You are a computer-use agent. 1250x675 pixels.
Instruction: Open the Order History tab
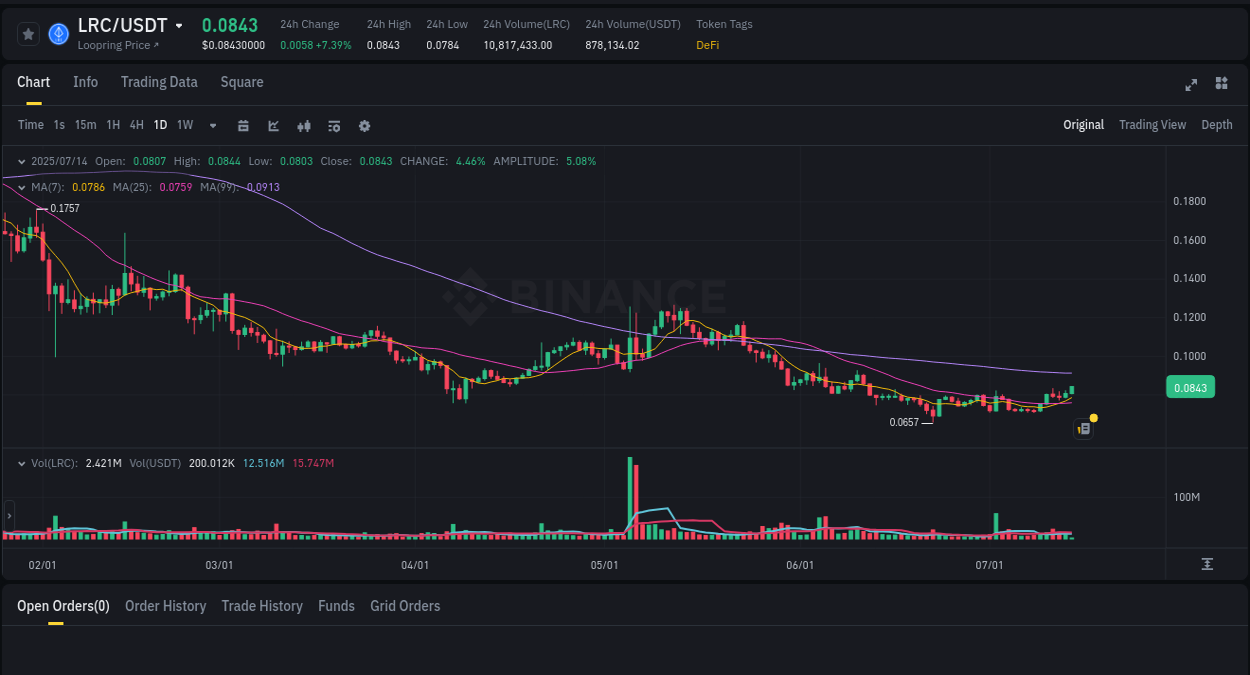[x=165, y=606]
